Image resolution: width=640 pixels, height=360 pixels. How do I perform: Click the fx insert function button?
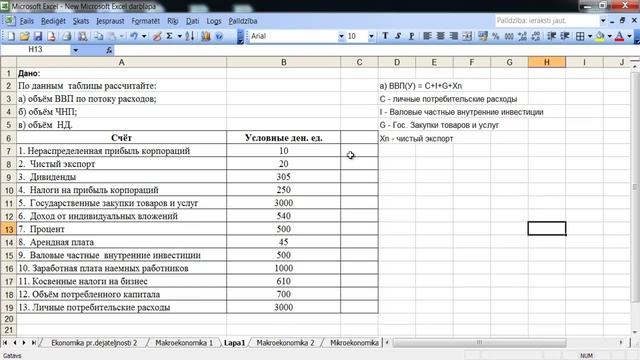(109, 50)
